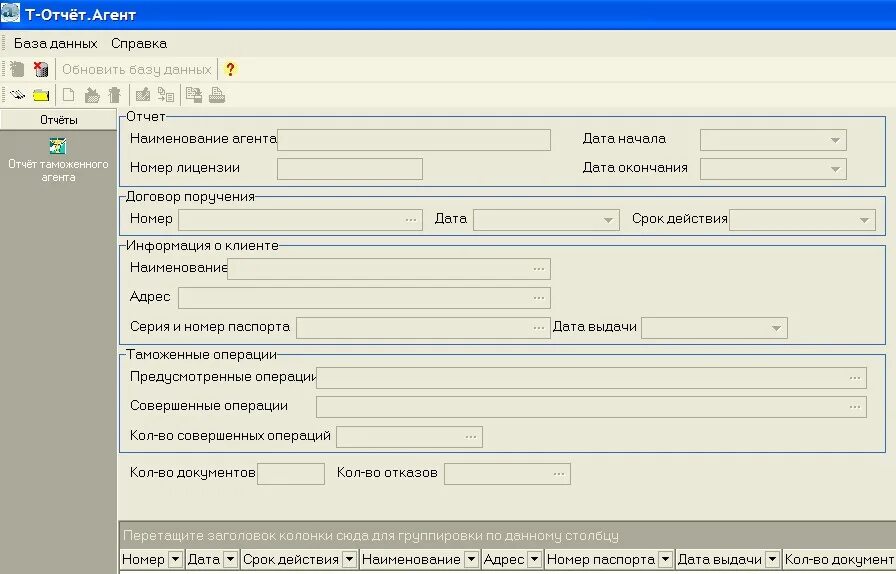The width and height of the screenshot is (896, 574).
Task: Open the Договор поручения Дата dropdown
Action: [x=608, y=220]
